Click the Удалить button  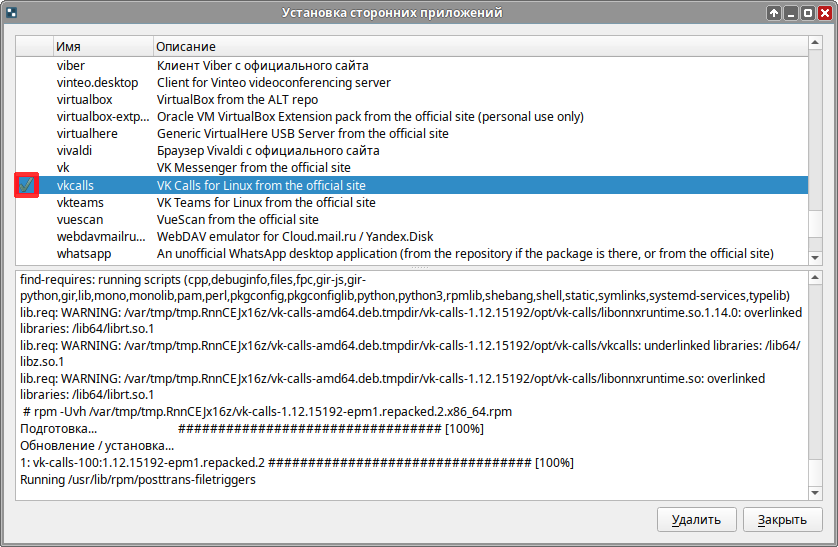point(696,519)
